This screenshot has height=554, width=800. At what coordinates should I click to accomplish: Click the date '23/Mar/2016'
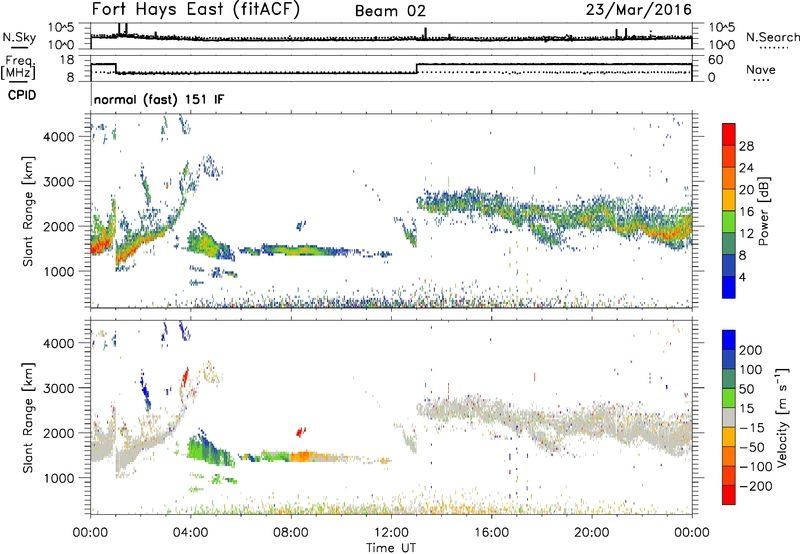[x=638, y=10]
